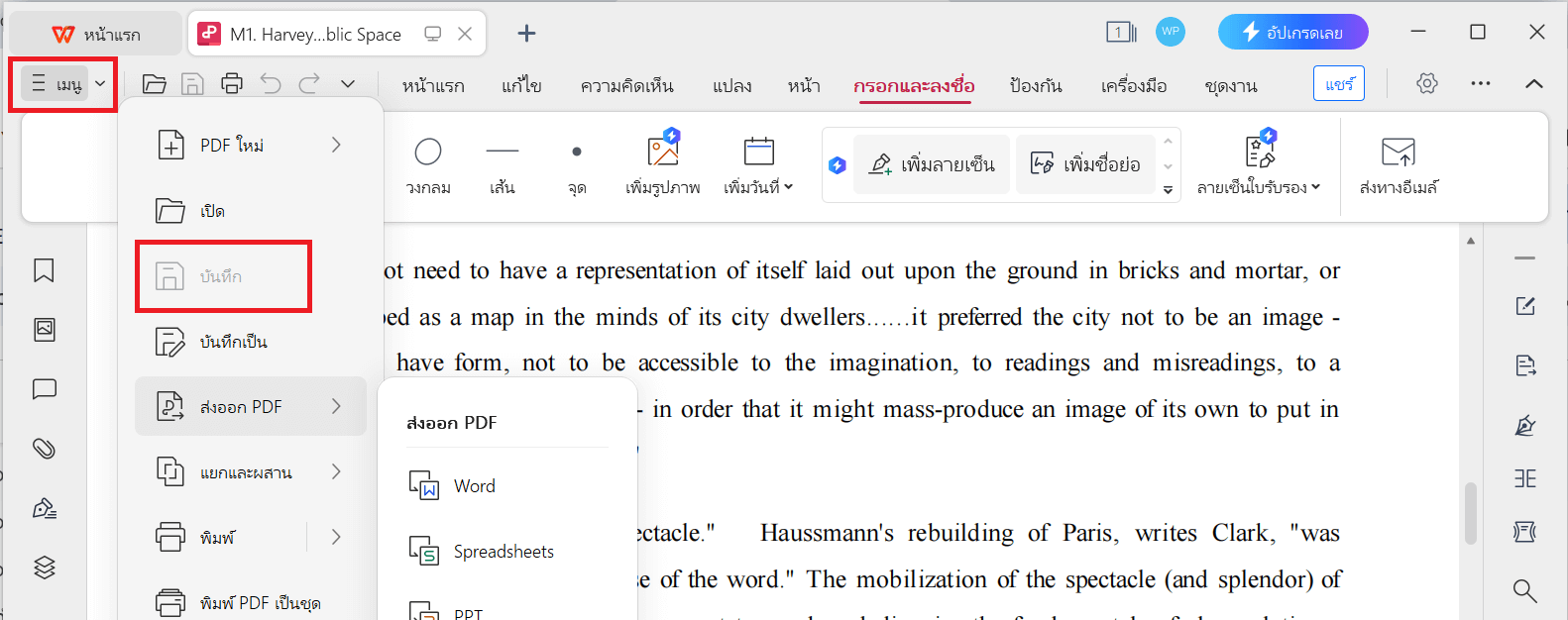Choose แยกและผสาน split and merge item
Image resolution: width=1568 pixels, height=620 pixels.
coord(251,472)
